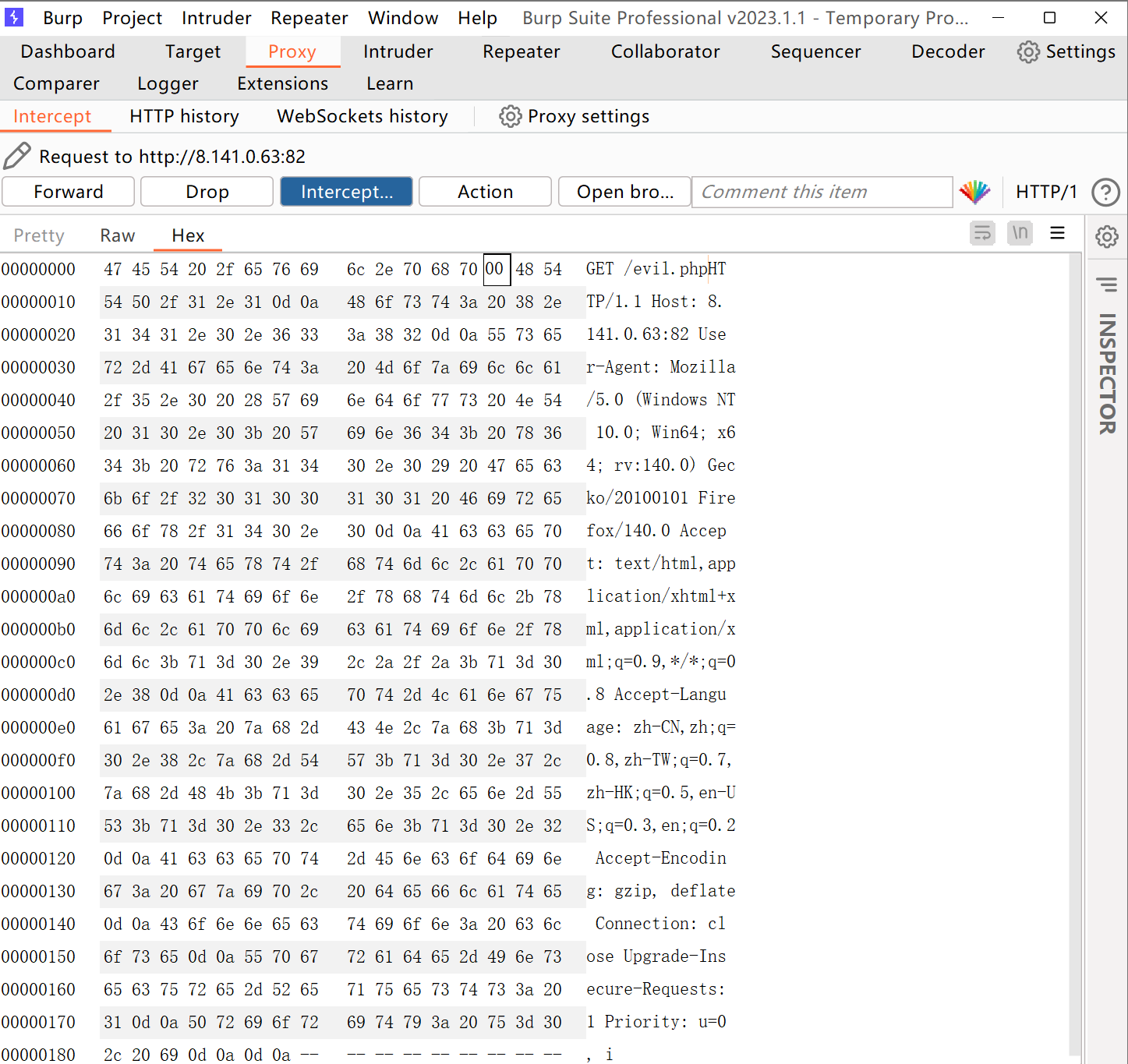
Task: Click the pencil edit icon beside Request target
Action: (17, 156)
